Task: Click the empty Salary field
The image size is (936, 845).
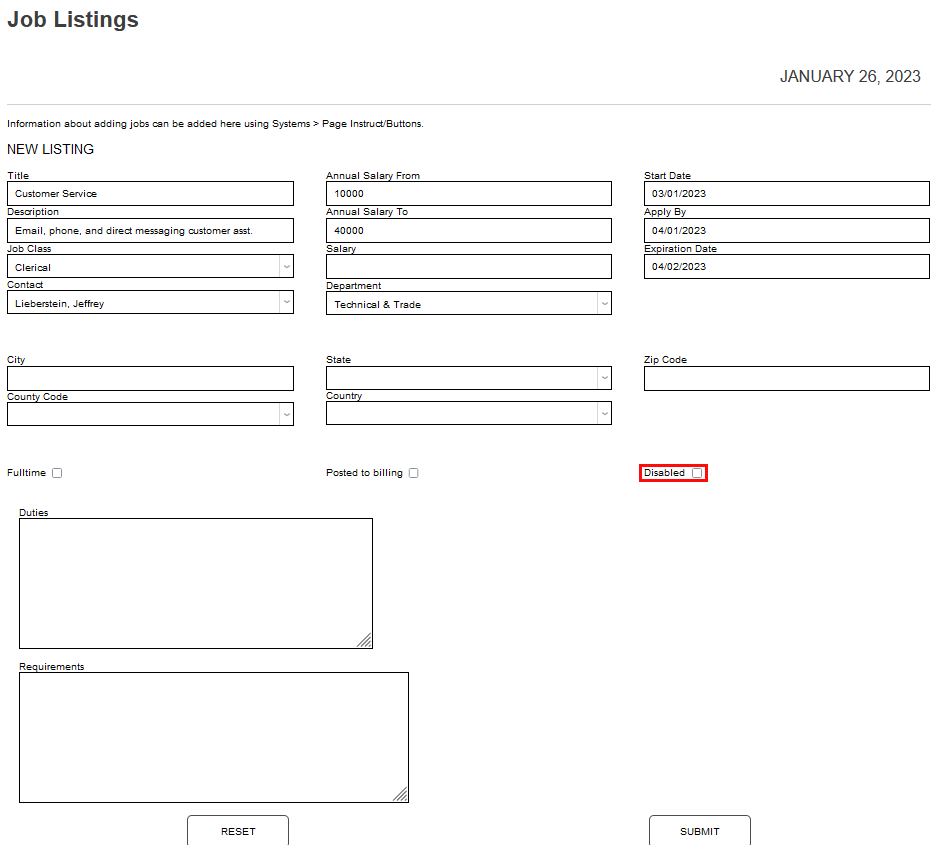Action: click(x=468, y=267)
